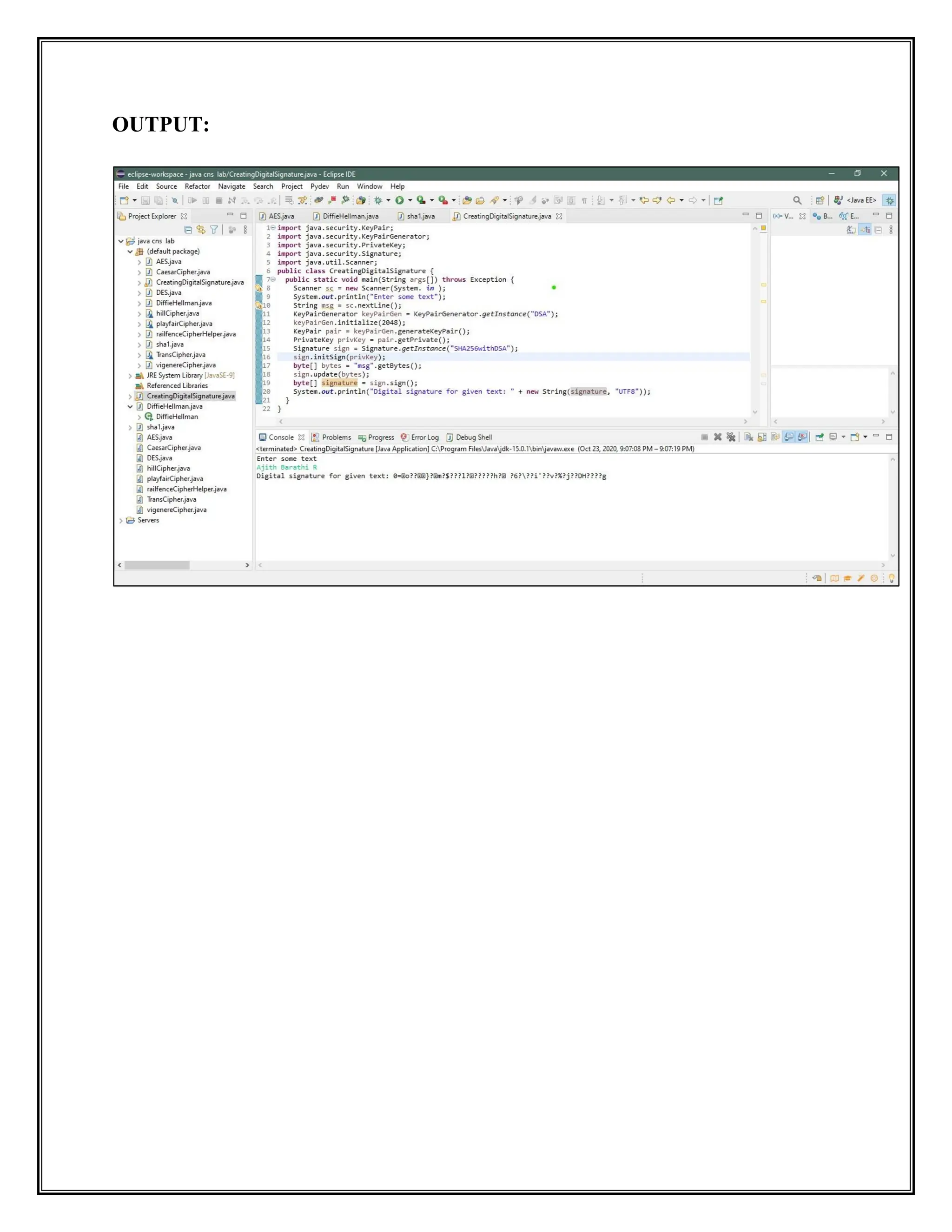Click Project Explorer horizontal scrollbar thumb
The width and height of the screenshot is (952, 1232).
[x=157, y=565]
